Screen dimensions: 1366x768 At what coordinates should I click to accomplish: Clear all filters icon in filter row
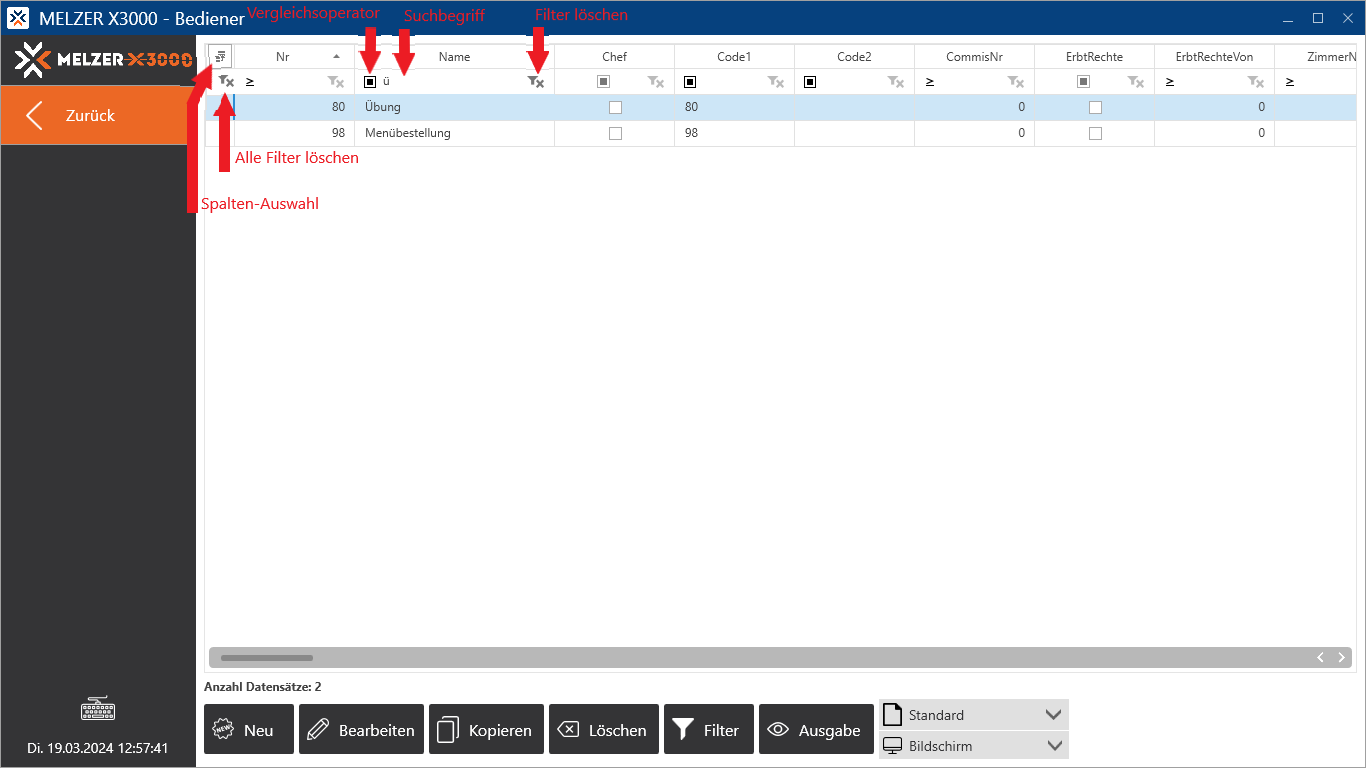click(226, 82)
